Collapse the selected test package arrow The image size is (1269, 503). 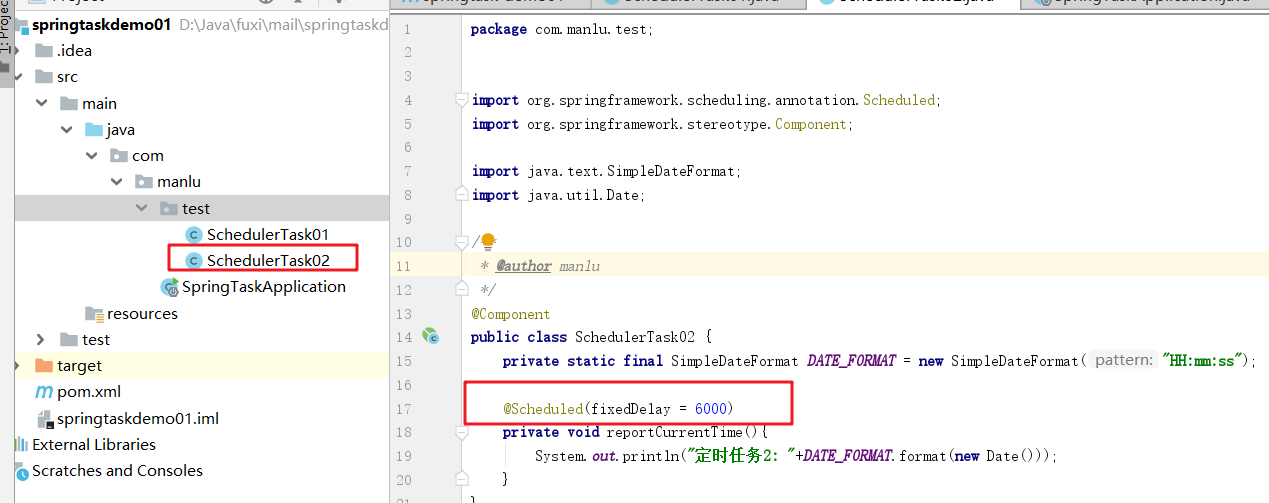pyautogui.click(x=141, y=208)
